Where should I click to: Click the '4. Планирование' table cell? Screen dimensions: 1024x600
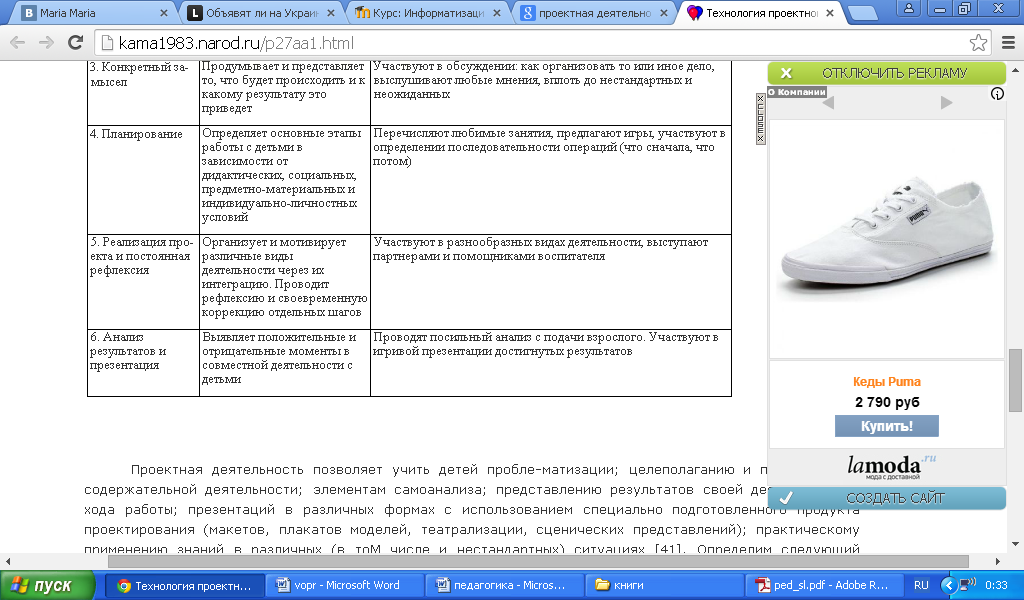(x=143, y=180)
